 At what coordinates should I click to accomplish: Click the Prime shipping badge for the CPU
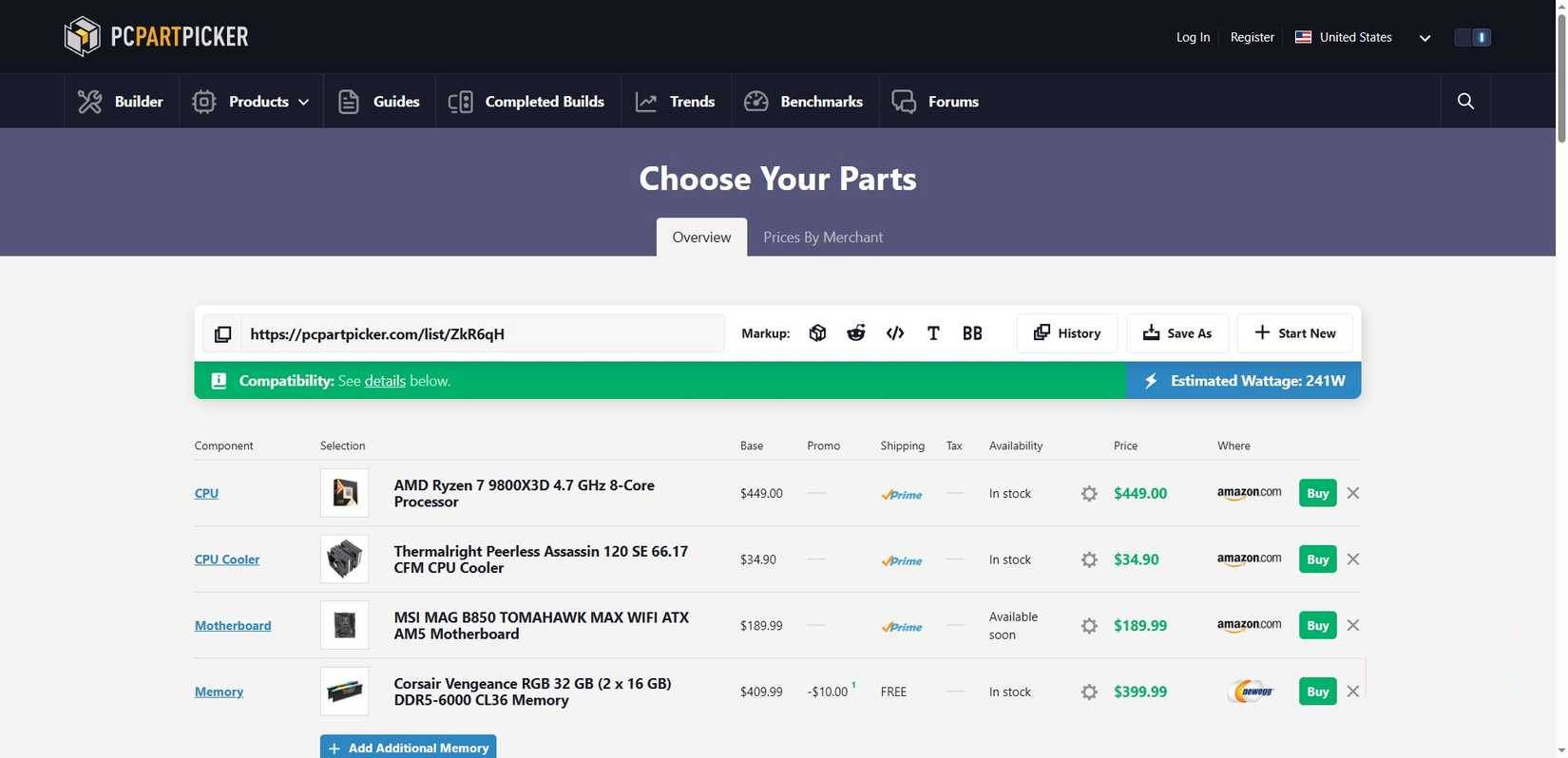[x=902, y=495]
